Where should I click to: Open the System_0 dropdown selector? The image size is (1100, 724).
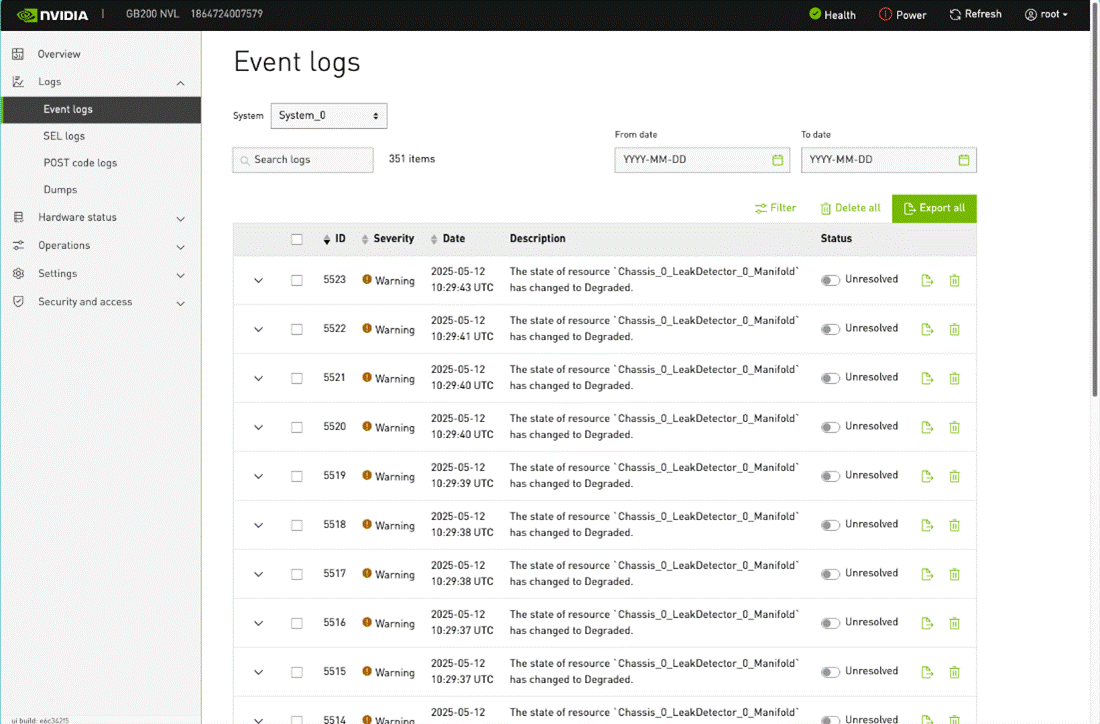[329, 116]
